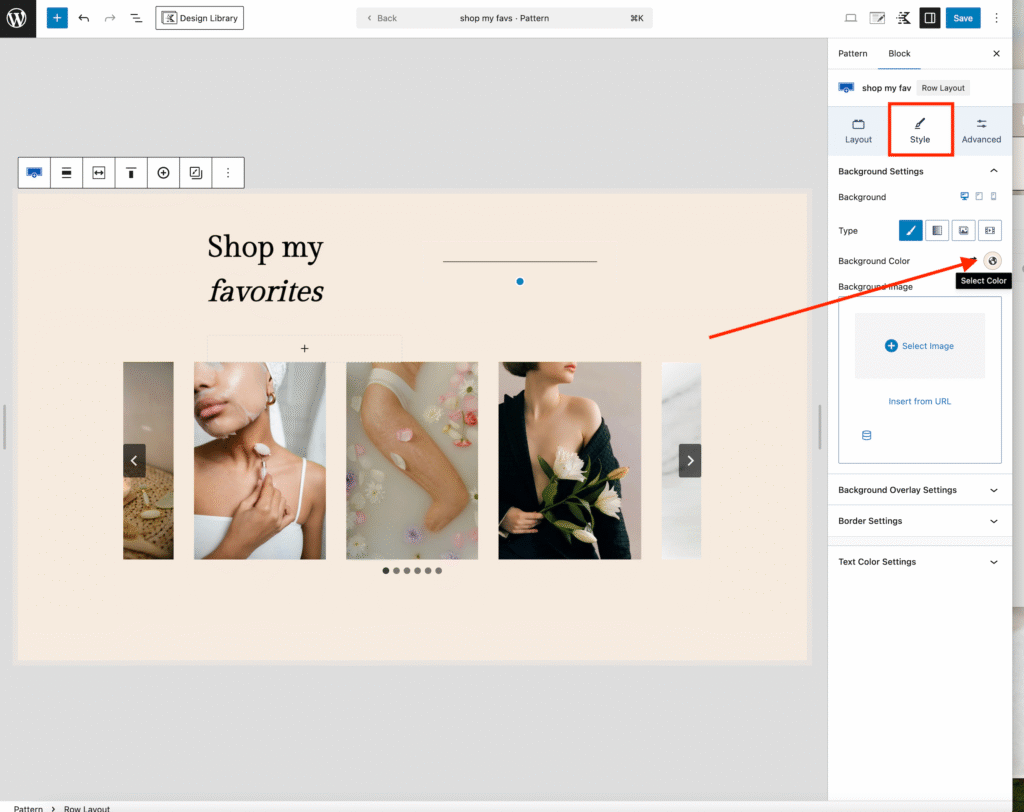Open the Layout tab
The image size is (1024, 812).
point(858,131)
